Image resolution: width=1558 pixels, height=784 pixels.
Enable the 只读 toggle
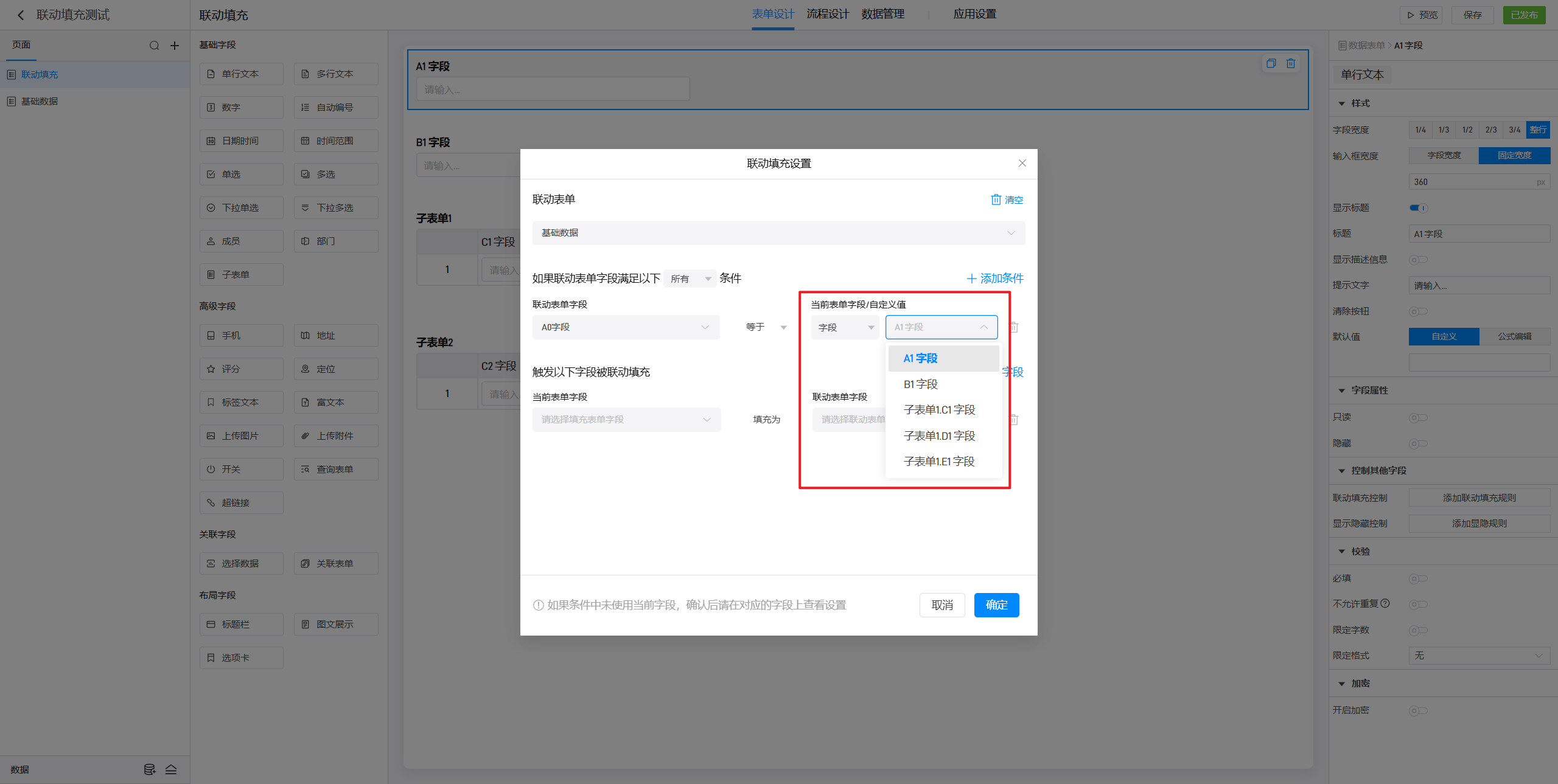(x=1418, y=418)
